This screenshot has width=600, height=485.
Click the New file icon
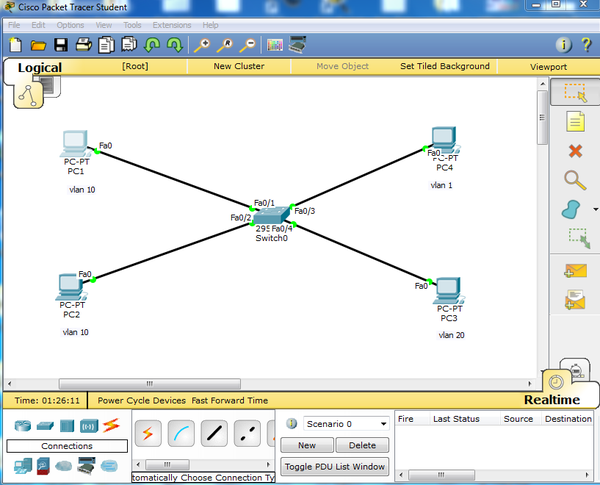15,45
